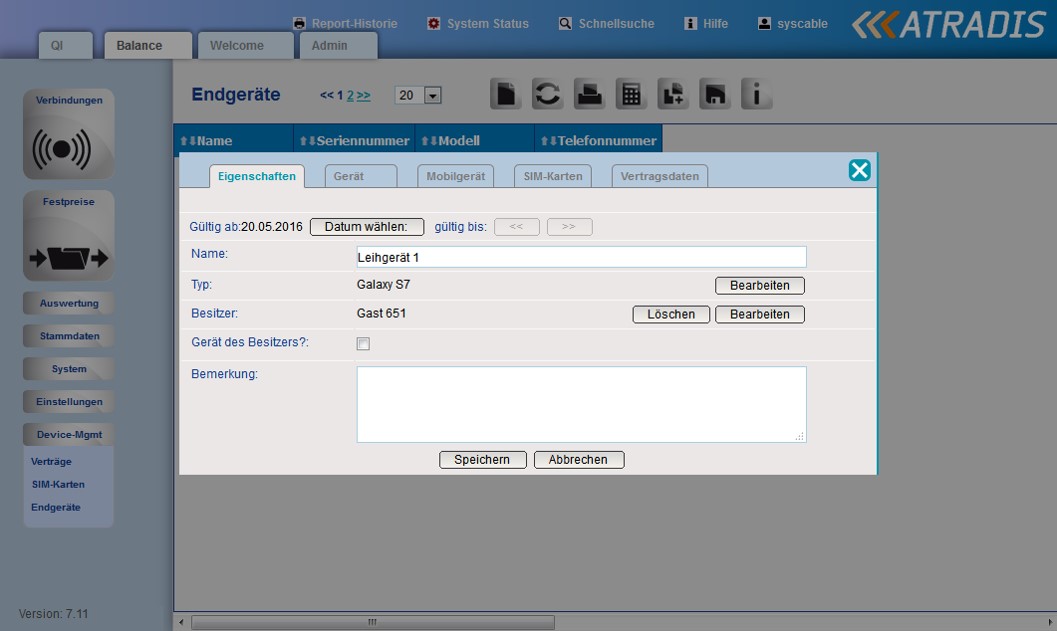Switch to the SIM-Karten tab
This screenshot has width=1057, height=631.
[x=553, y=176]
